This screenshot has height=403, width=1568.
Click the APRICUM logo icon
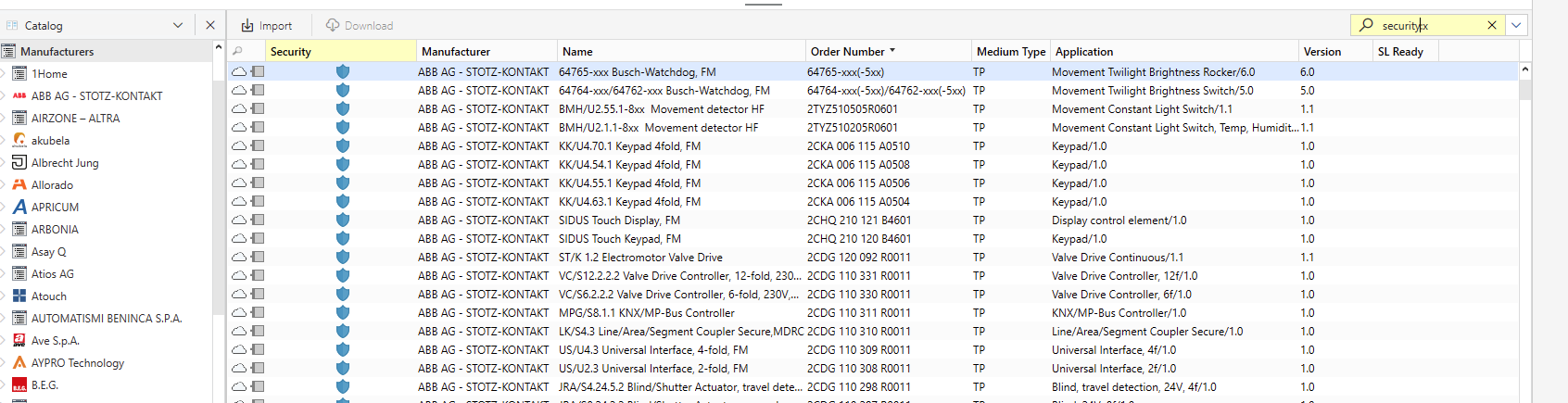pyautogui.click(x=19, y=207)
